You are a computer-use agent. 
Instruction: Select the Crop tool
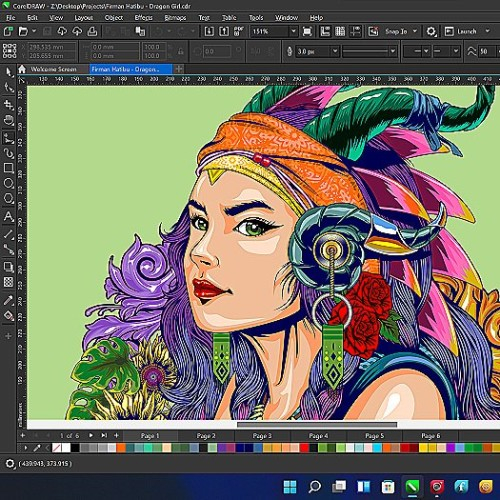pyautogui.click(x=9, y=105)
